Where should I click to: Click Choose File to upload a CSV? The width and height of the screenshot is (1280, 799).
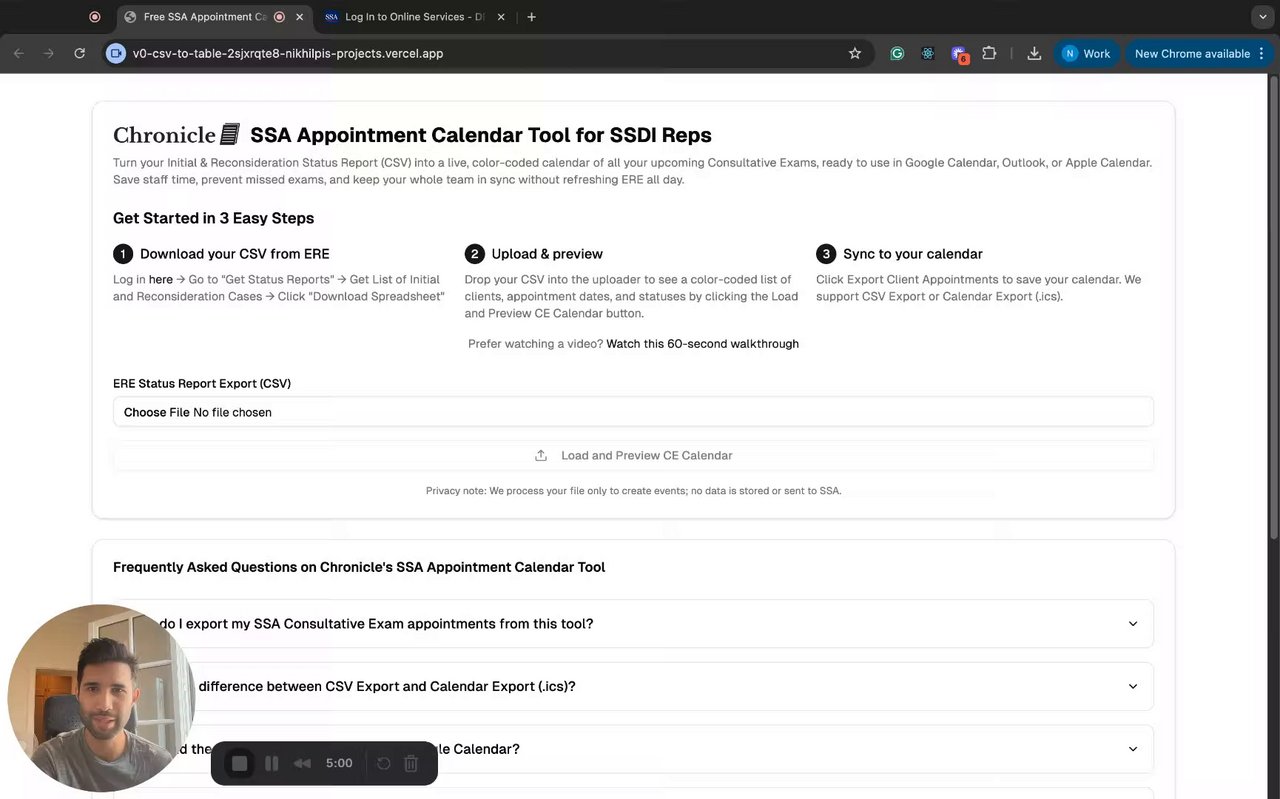pos(156,412)
